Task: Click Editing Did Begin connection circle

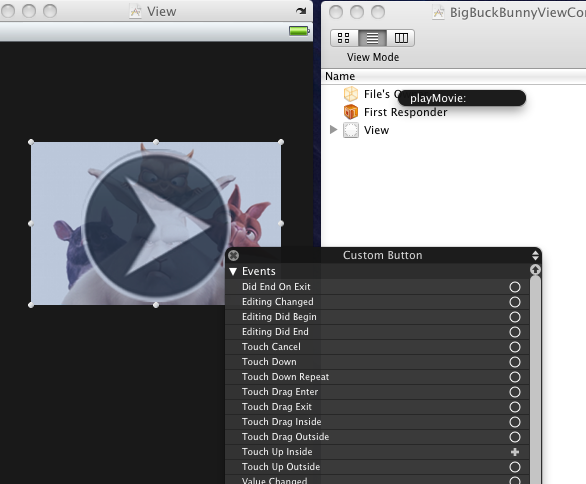Action: pyautogui.click(x=515, y=317)
